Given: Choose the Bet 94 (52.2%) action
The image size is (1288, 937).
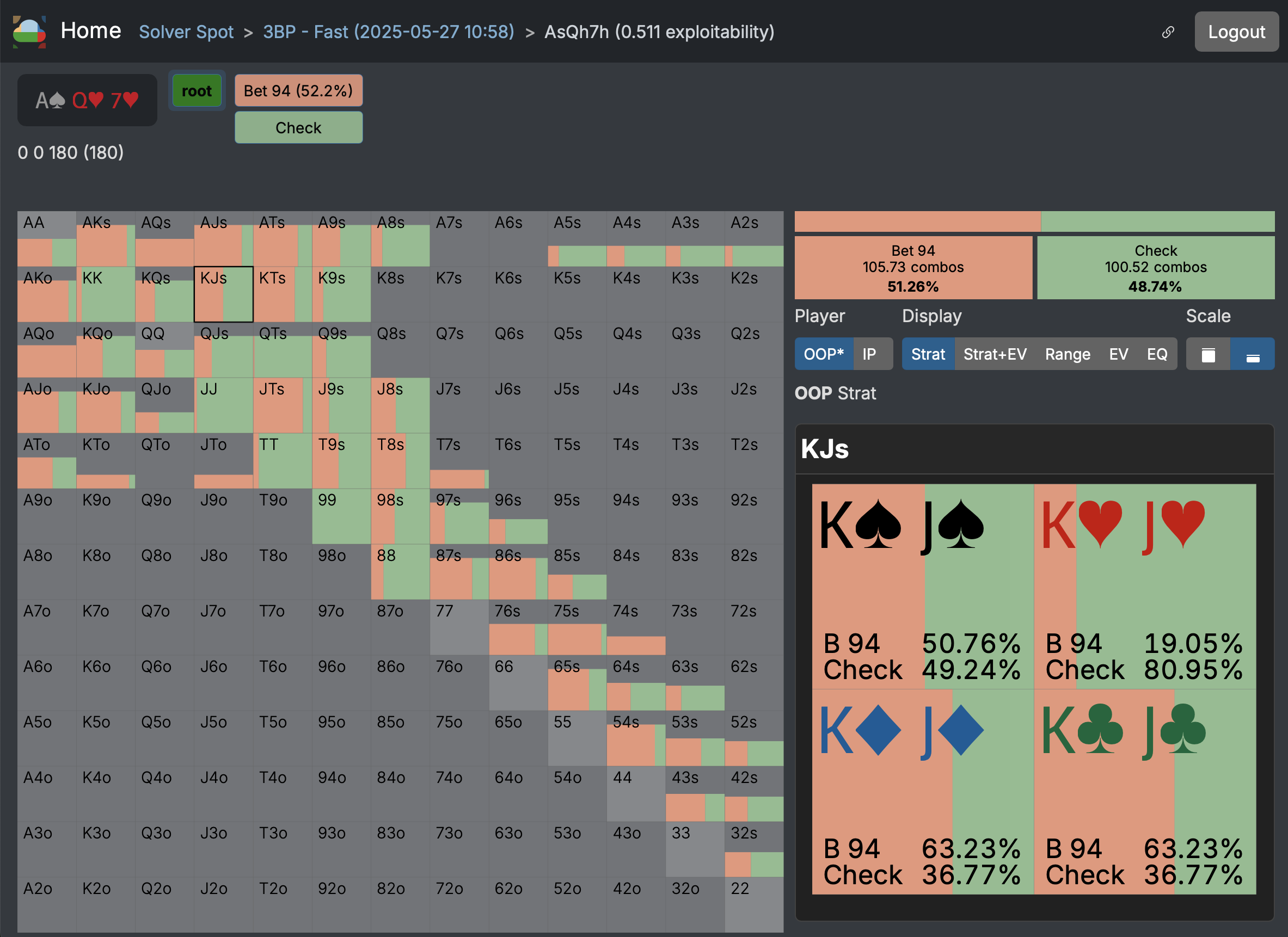Looking at the screenshot, I should tap(298, 91).
